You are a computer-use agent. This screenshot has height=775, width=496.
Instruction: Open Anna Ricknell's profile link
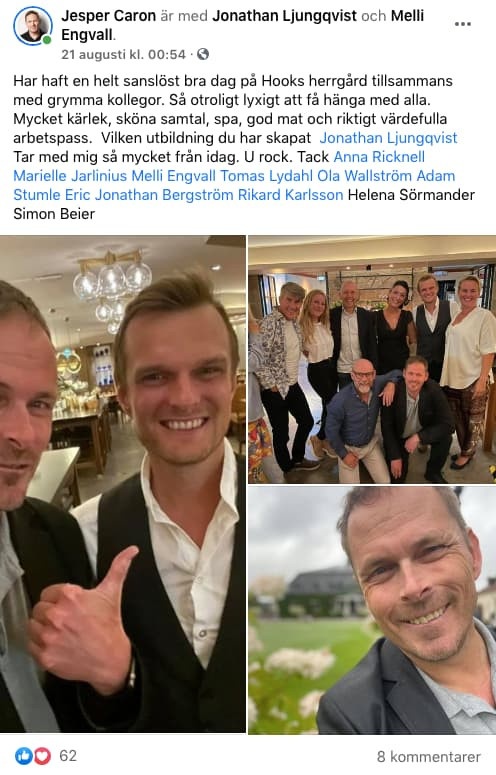(x=379, y=157)
